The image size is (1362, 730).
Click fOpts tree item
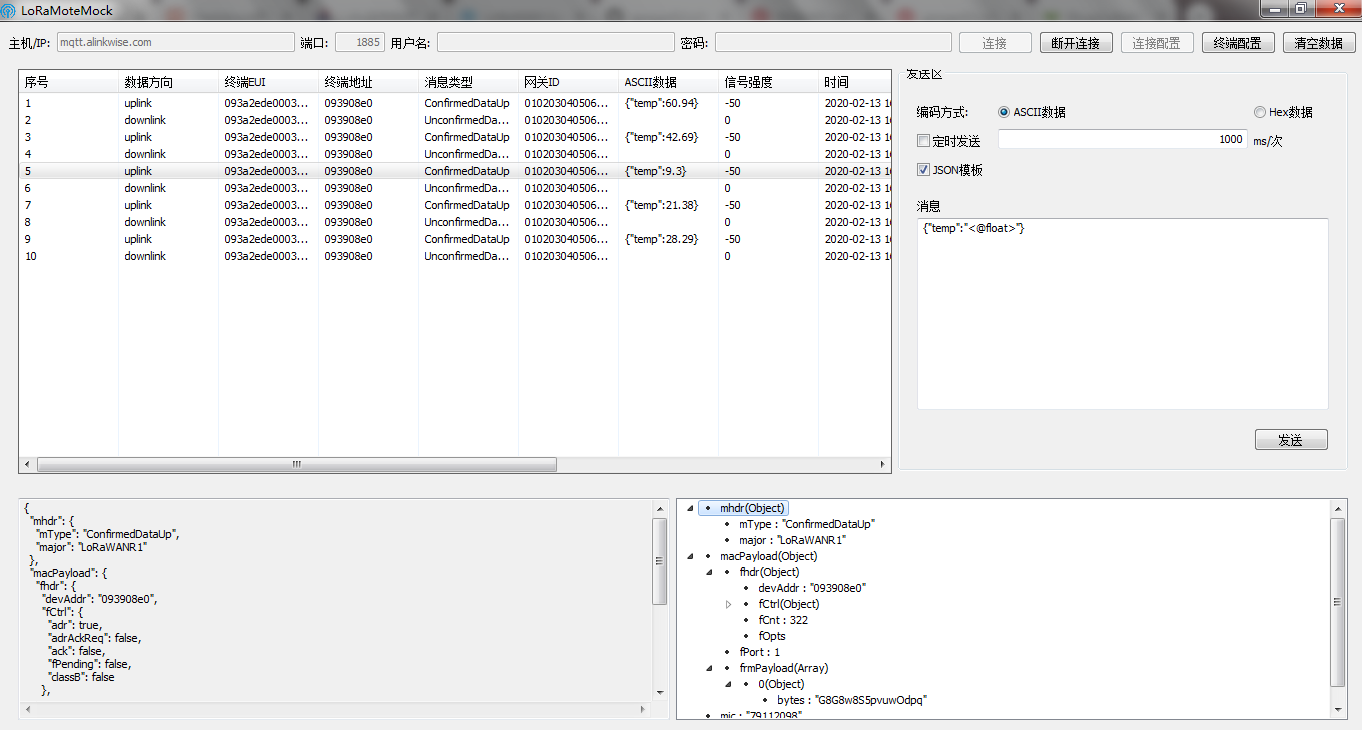(x=772, y=636)
